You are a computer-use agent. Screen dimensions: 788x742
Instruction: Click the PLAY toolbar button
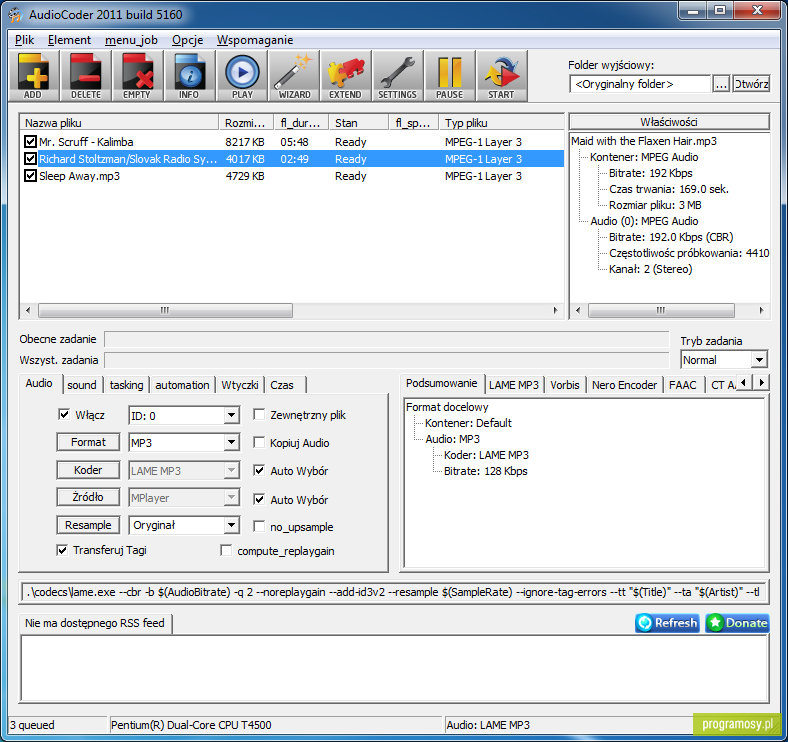pyautogui.click(x=242, y=76)
